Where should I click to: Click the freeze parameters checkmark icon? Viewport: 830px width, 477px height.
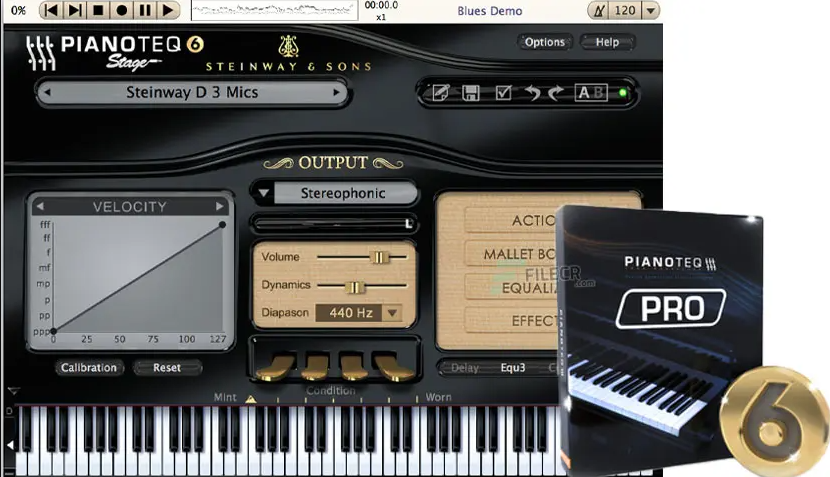pyautogui.click(x=503, y=93)
